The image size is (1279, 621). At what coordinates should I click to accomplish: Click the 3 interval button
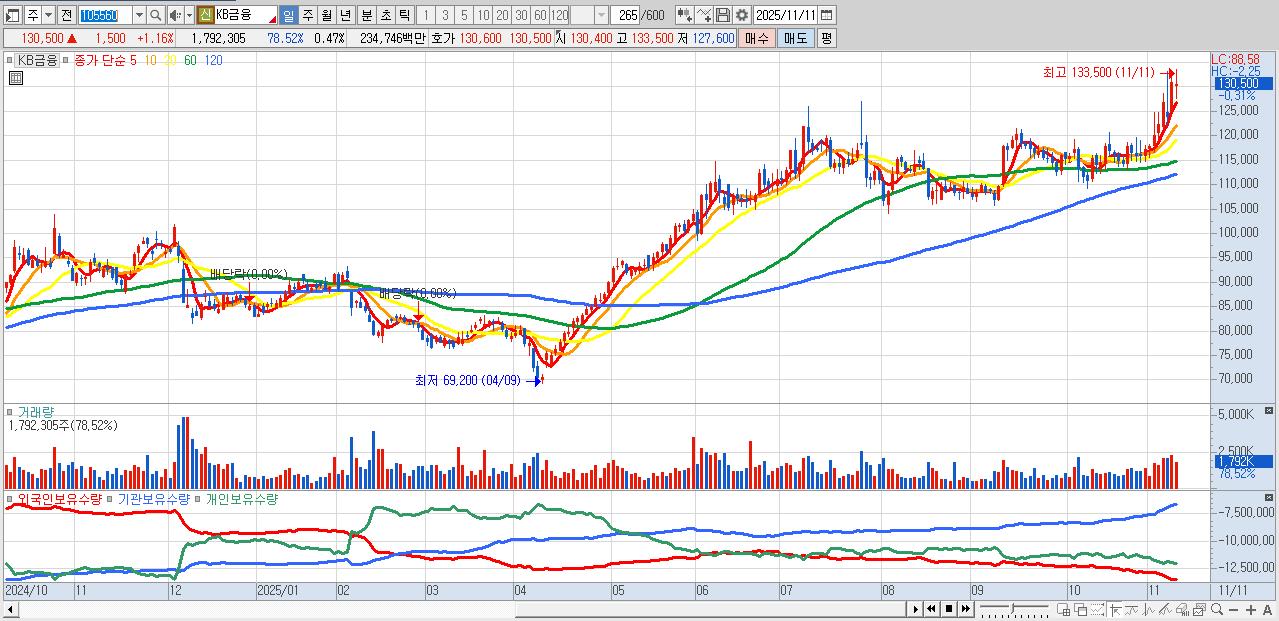point(445,16)
